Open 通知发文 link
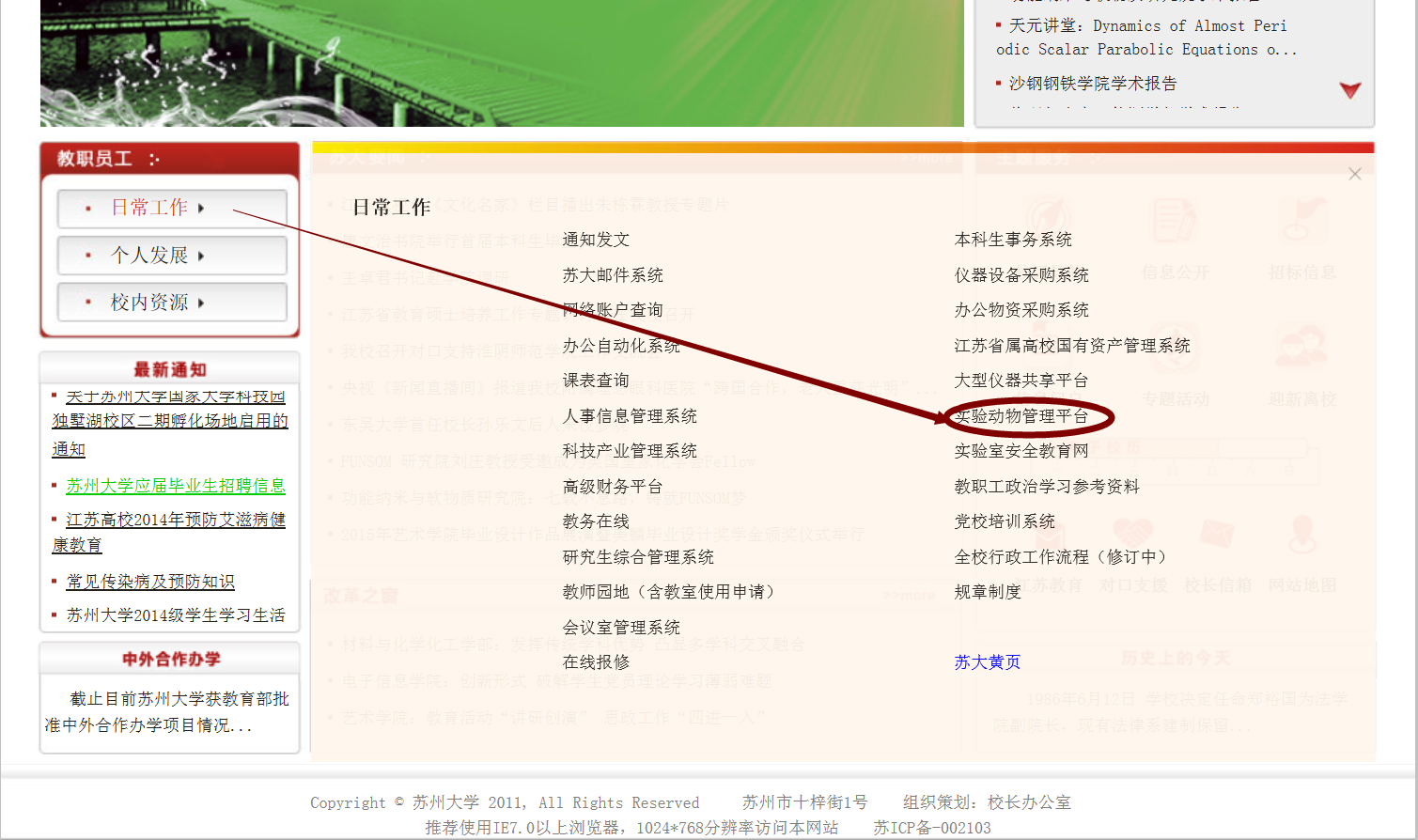The height and width of the screenshot is (840, 1418). (596, 240)
